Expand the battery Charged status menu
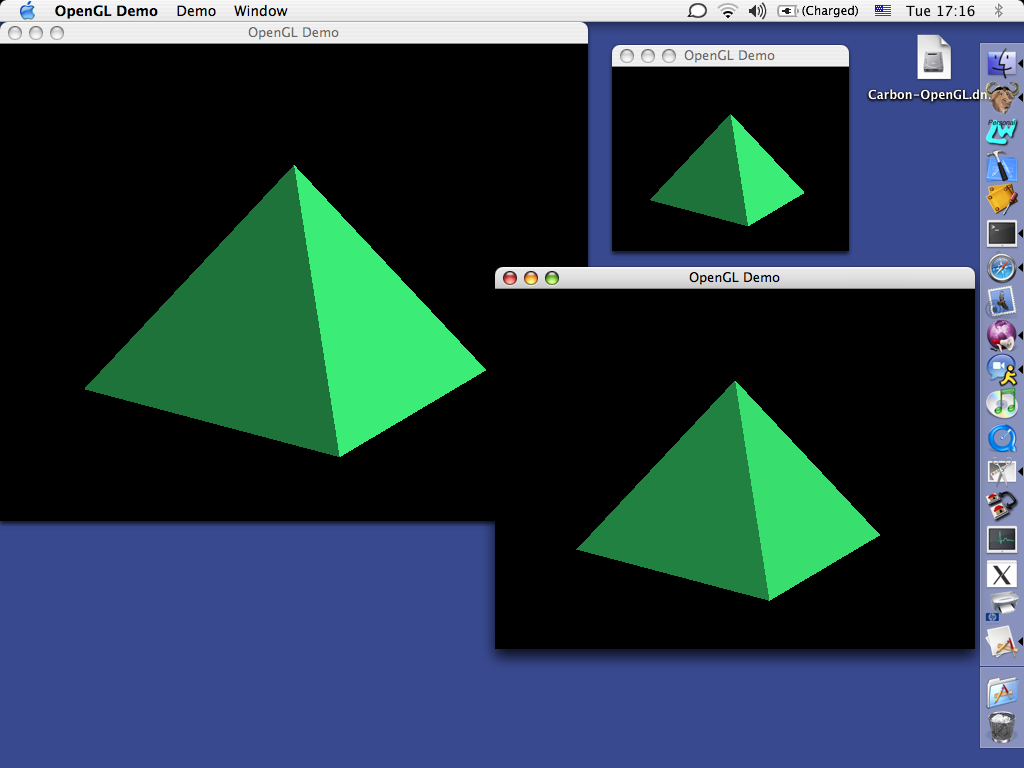This screenshot has height=768, width=1024. (x=819, y=11)
